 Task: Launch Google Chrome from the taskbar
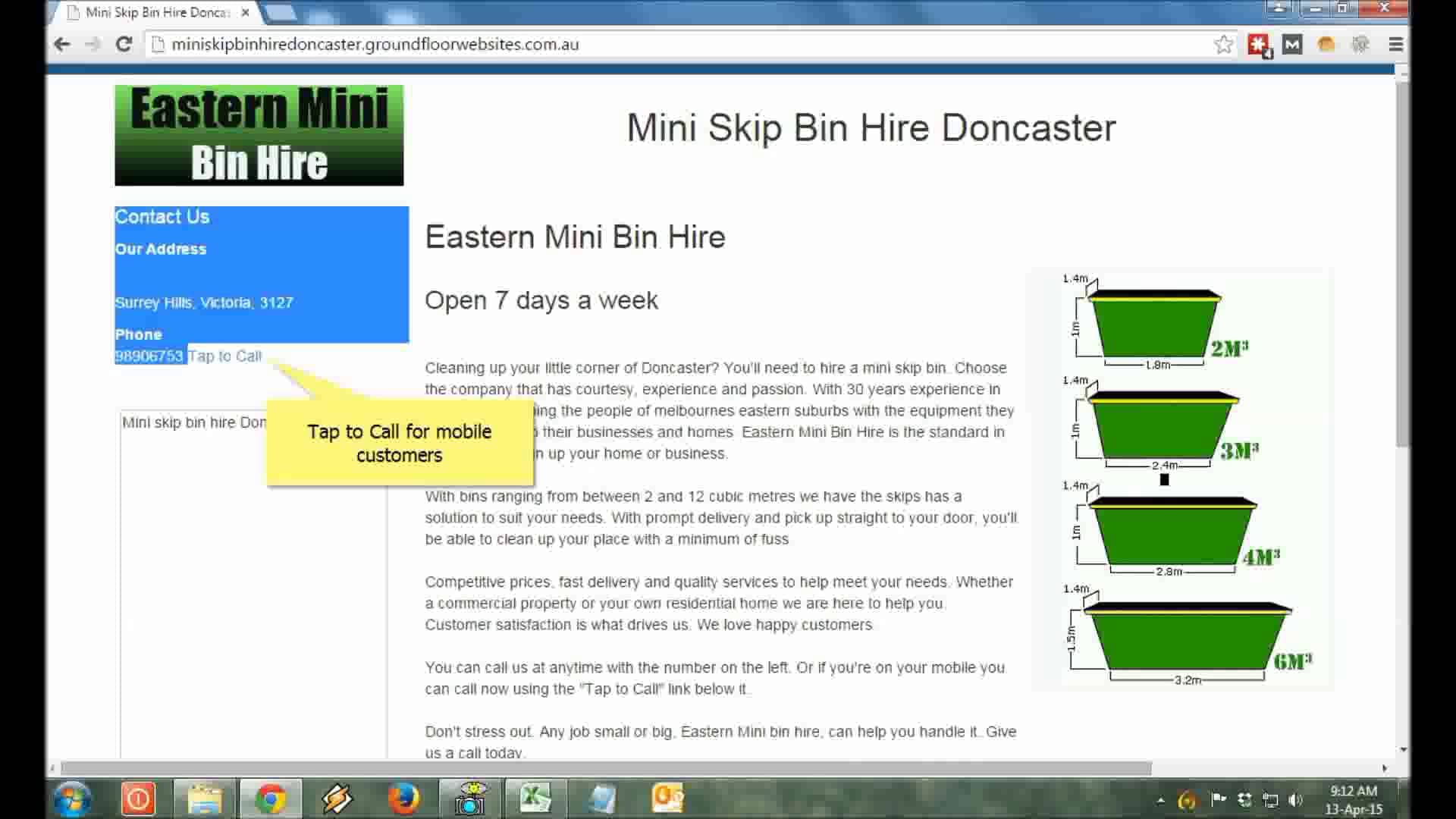point(271,798)
